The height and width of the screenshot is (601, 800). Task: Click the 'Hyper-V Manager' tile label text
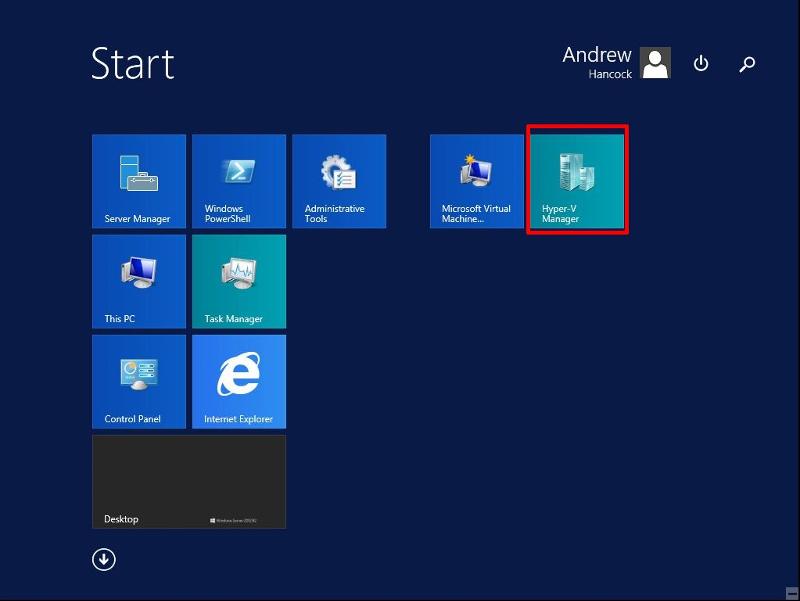coord(560,214)
